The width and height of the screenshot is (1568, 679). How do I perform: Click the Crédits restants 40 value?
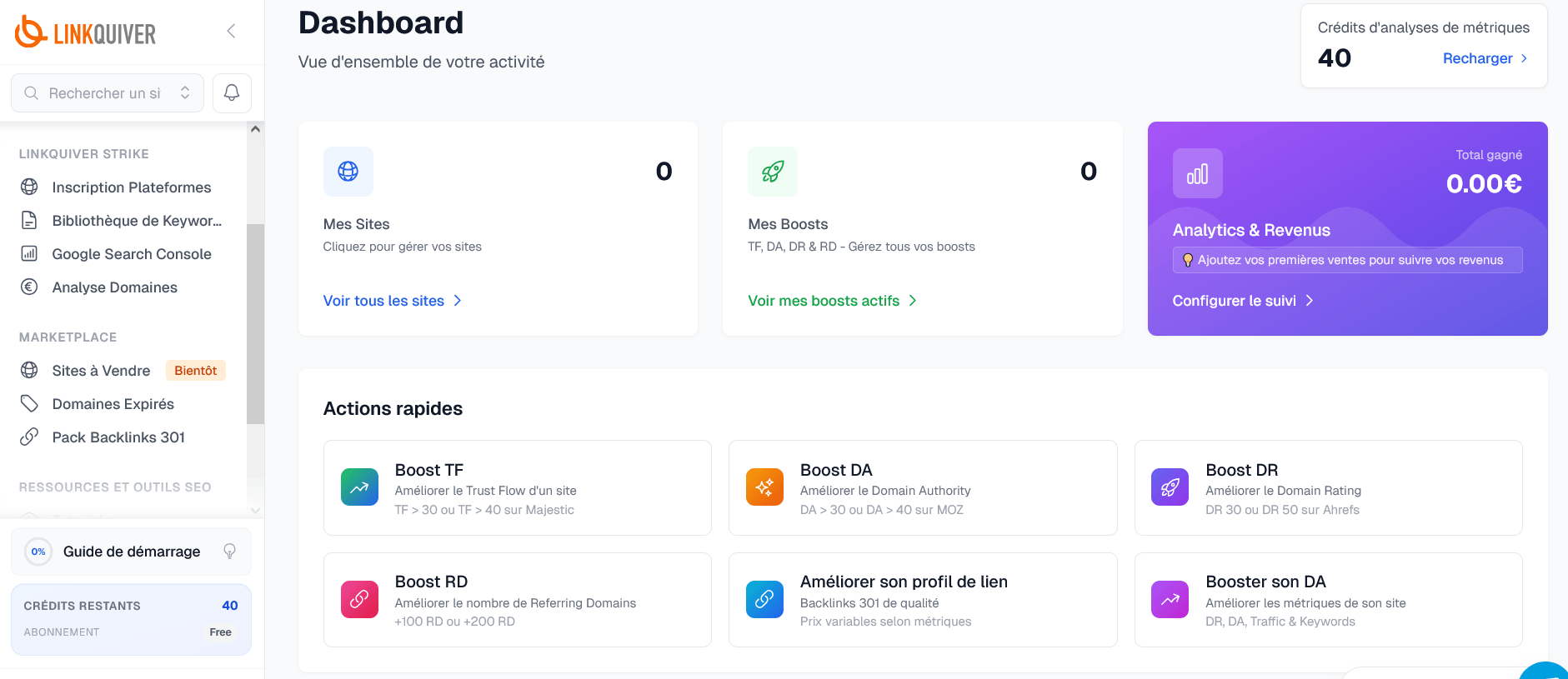[x=230, y=606]
